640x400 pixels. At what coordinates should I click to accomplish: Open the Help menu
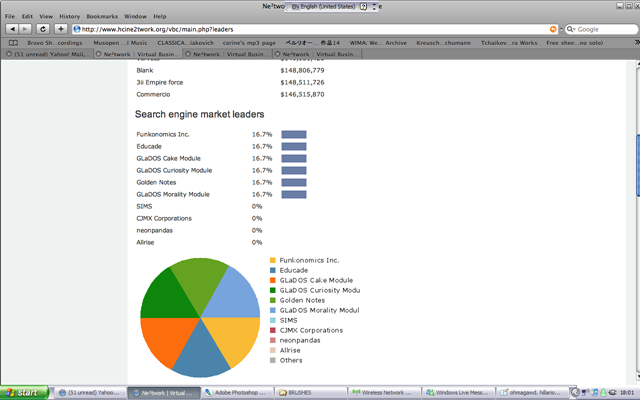(x=160, y=16)
